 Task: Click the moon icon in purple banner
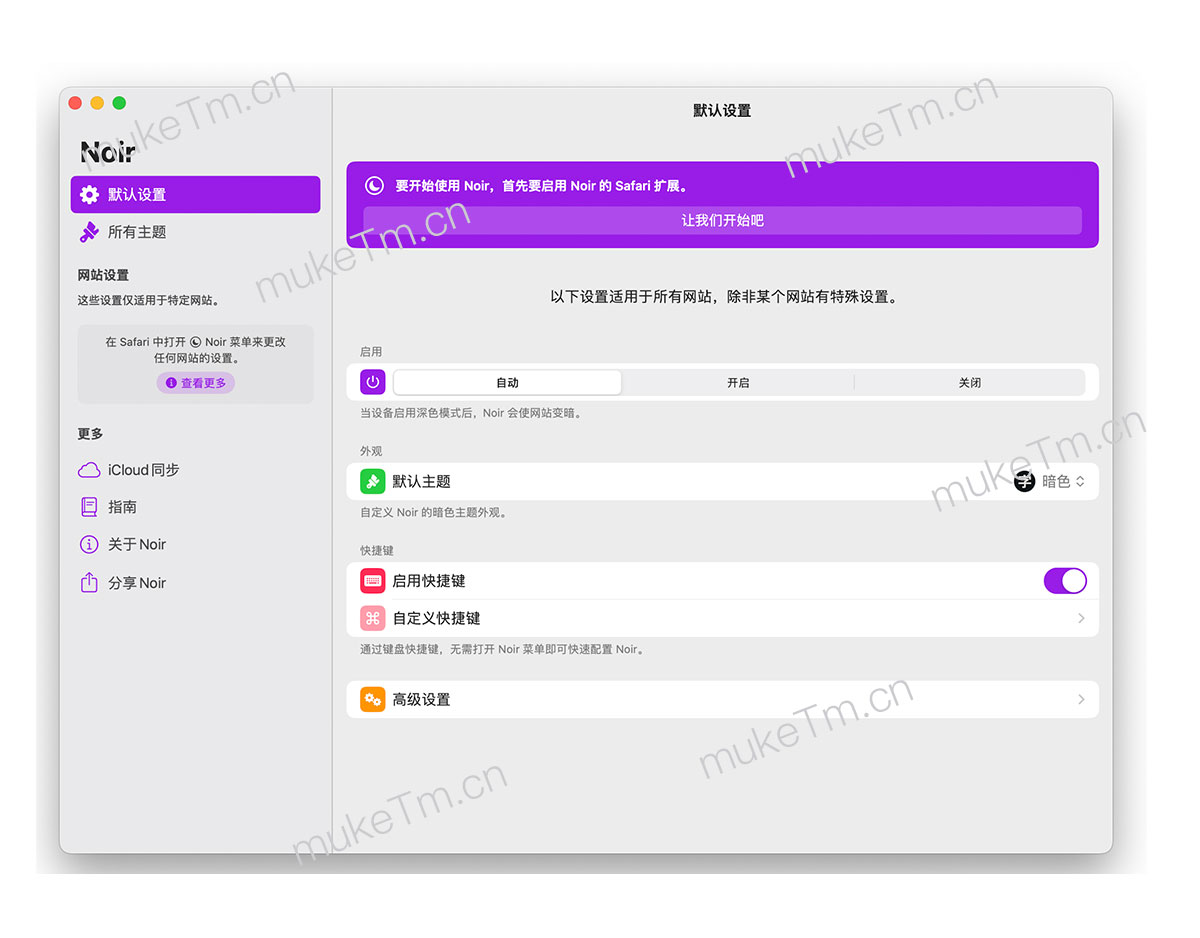click(x=373, y=185)
